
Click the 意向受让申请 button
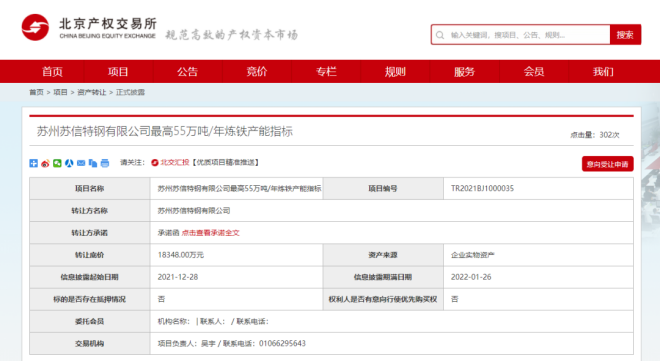pyautogui.click(x=607, y=164)
